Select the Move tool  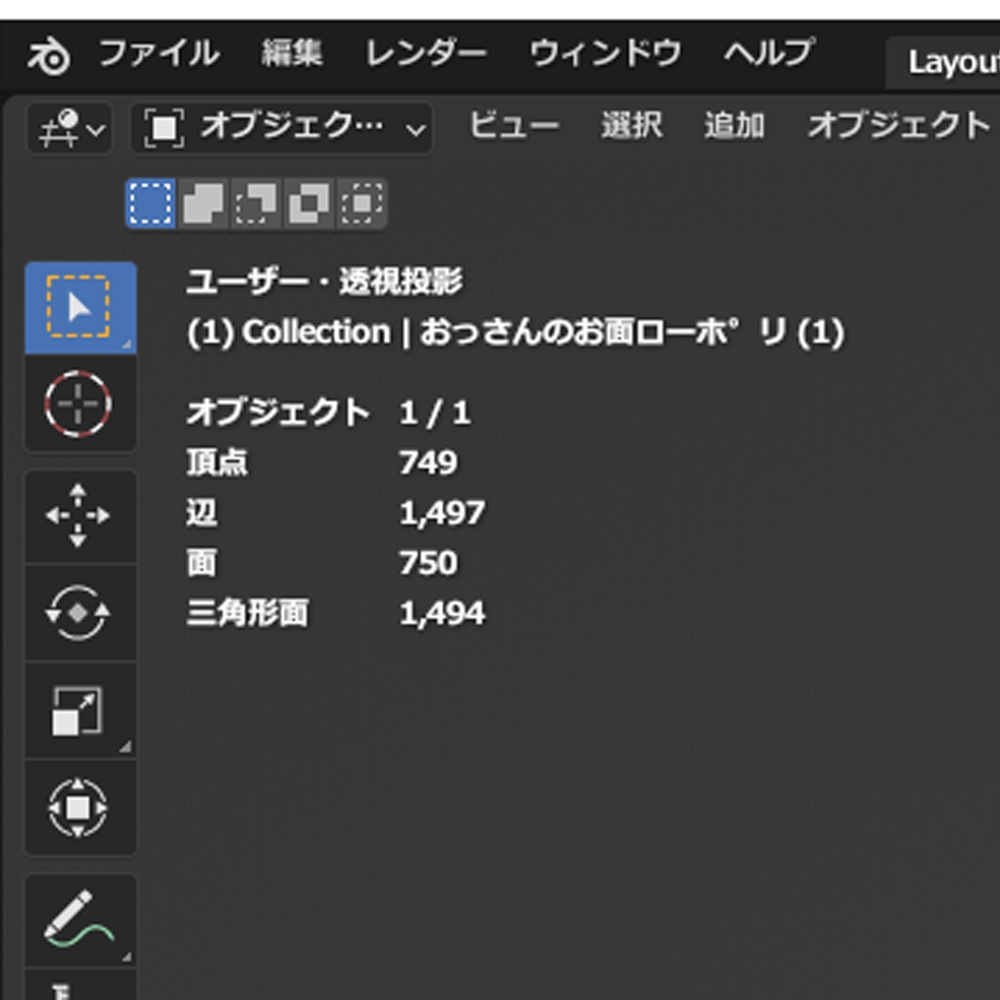pos(80,517)
